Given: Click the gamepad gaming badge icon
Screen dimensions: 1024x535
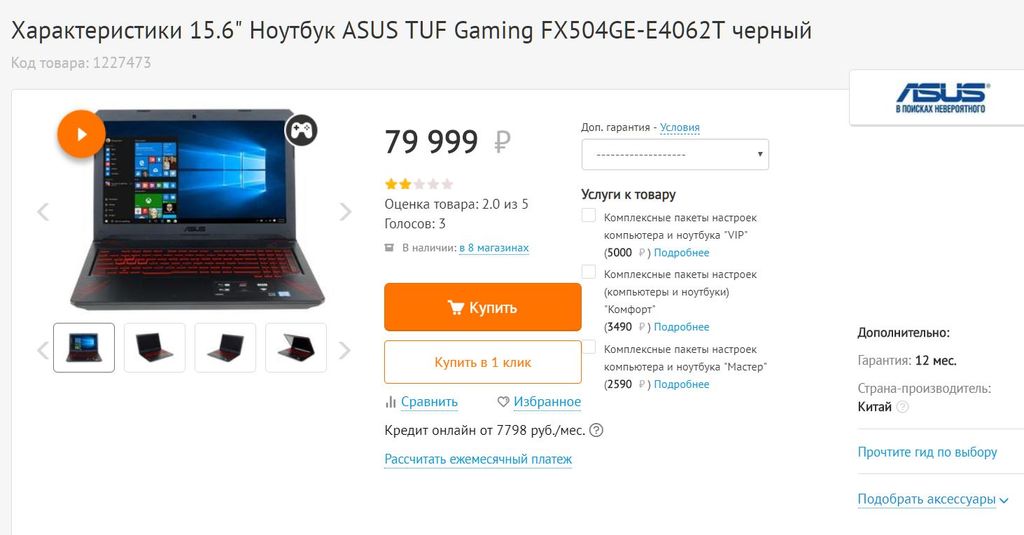Looking at the screenshot, I should pyautogui.click(x=300, y=130).
